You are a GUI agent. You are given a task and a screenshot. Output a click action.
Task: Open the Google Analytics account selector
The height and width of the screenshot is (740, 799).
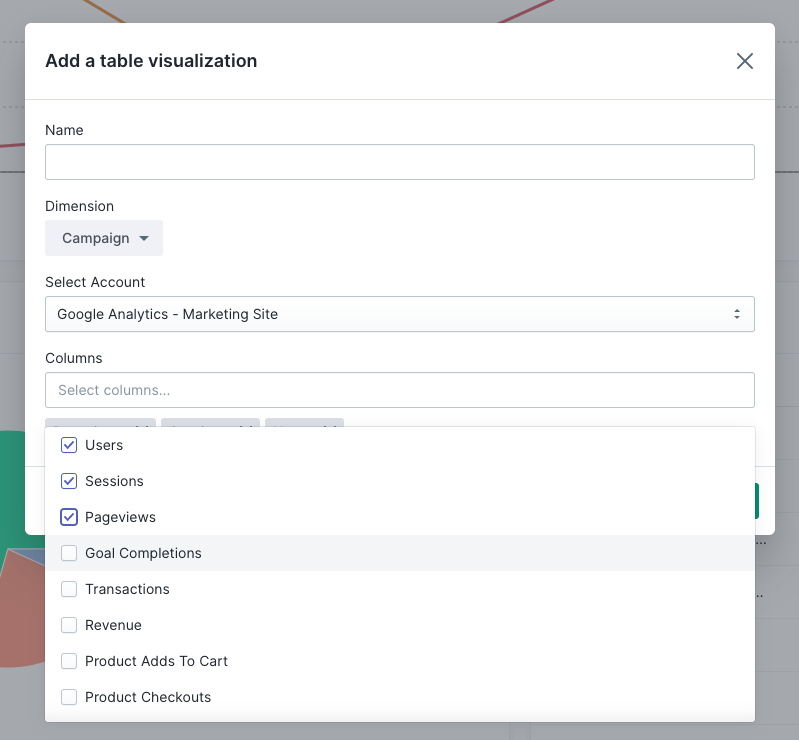[399, 314]
